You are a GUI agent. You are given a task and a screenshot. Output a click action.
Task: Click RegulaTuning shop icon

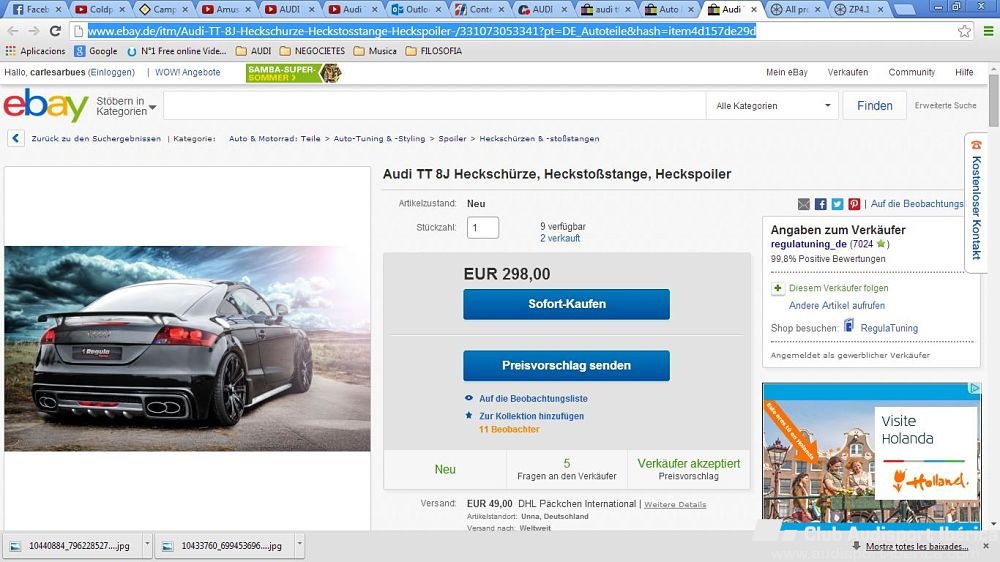[x=849, y=326]
